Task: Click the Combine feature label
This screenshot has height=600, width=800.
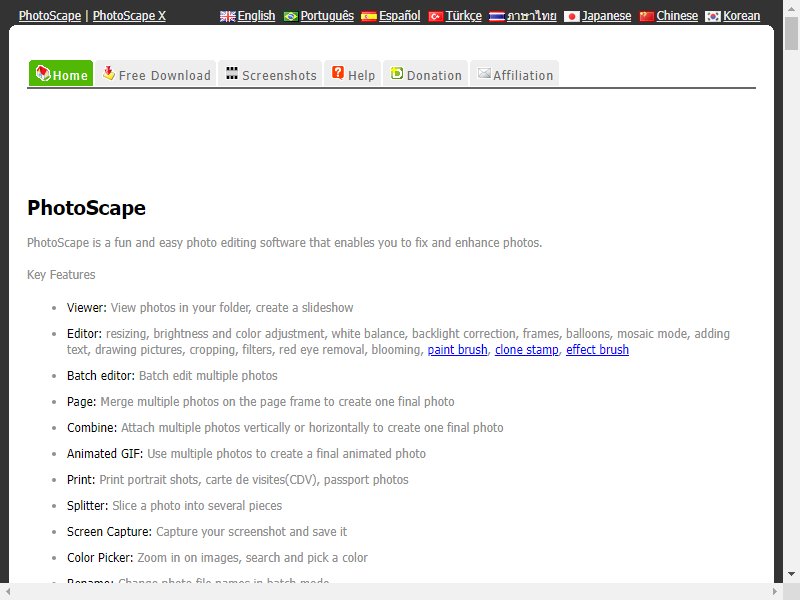Action: 92,428
